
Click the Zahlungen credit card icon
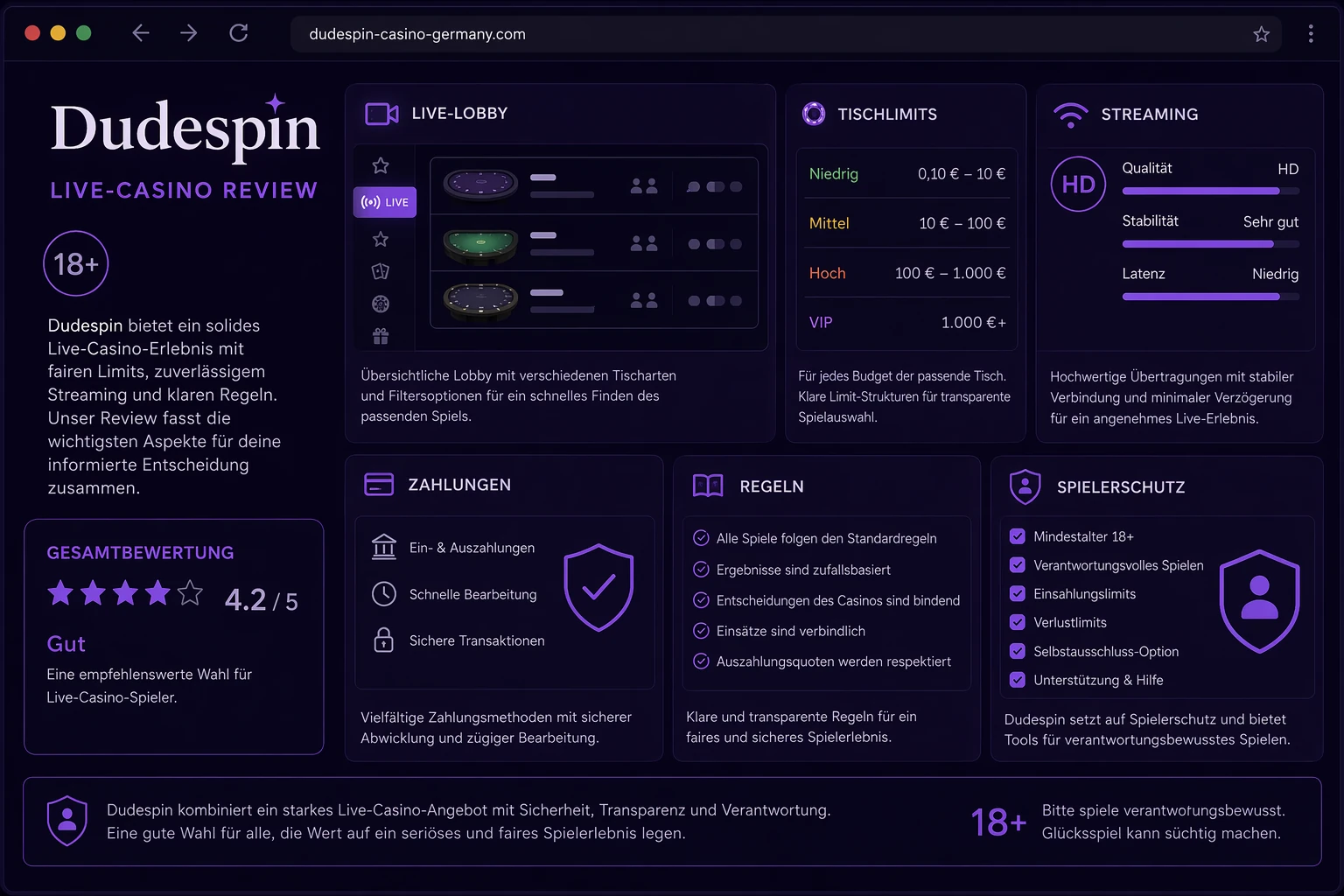[x=379, y=484]
